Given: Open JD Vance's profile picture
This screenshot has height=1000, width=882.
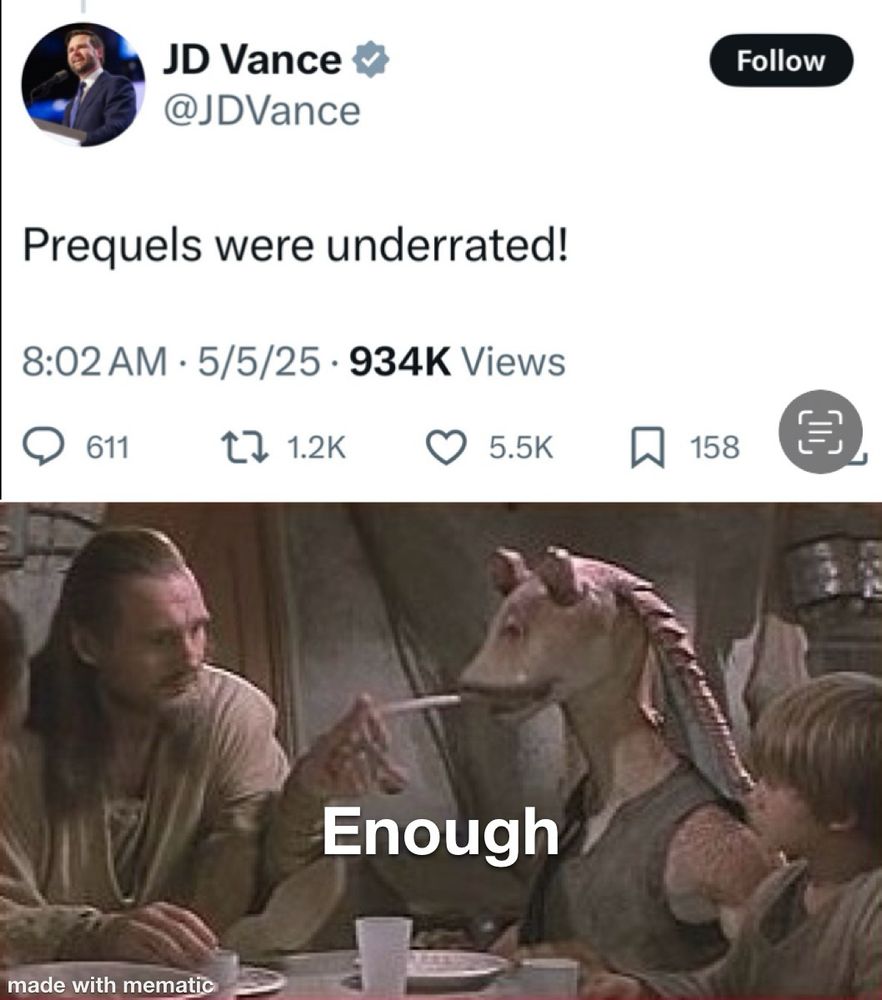Looking at the screenshot, I should coord(83,84).
